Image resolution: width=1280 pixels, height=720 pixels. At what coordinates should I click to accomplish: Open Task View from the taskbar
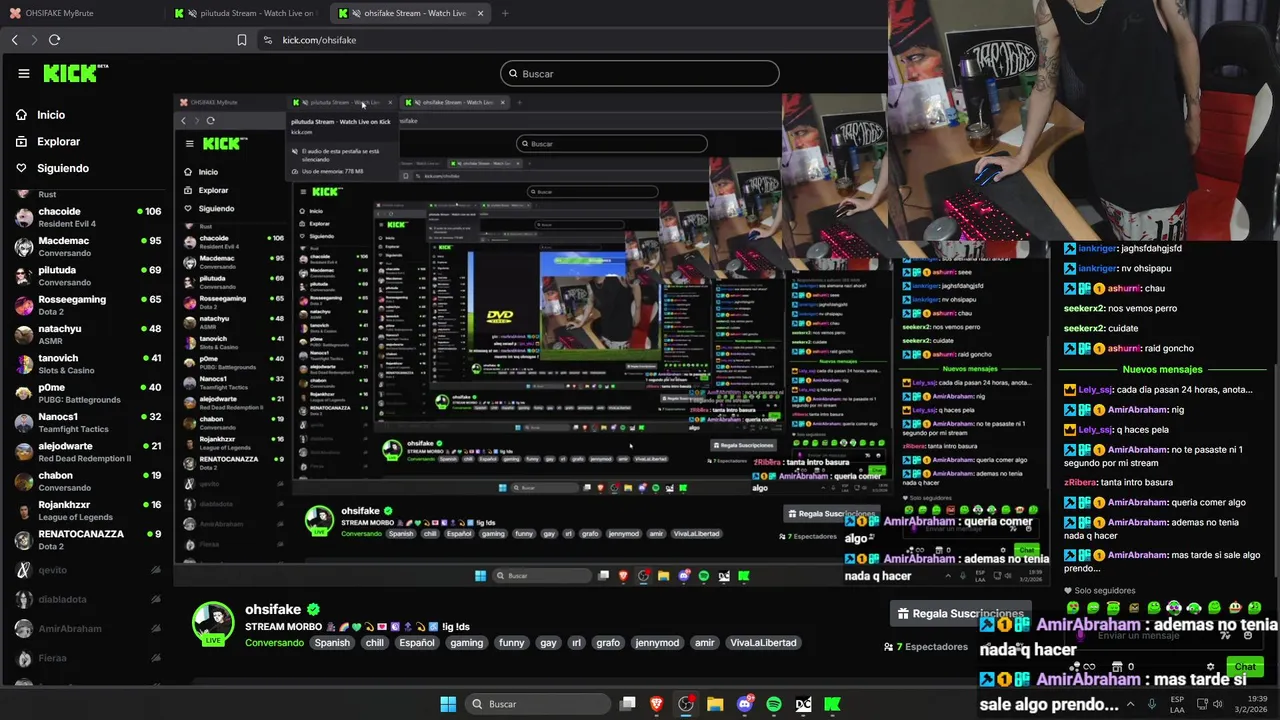(x=628, y=704)
